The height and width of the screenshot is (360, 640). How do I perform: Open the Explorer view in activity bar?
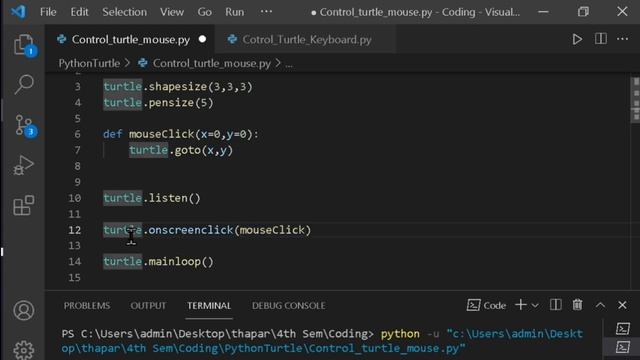pyautogui.click(x=24, y=45)
